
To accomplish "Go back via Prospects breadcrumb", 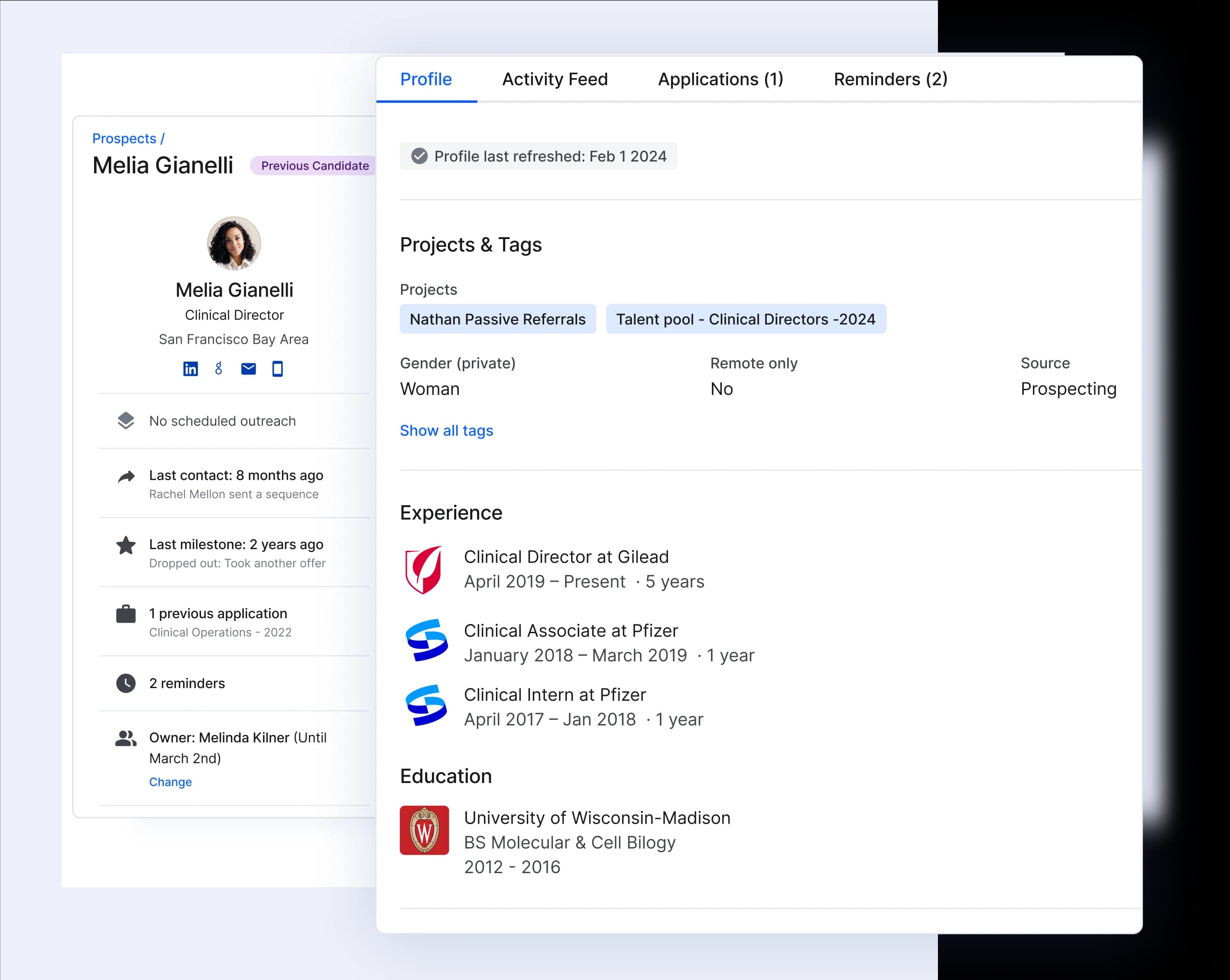I will click(x=124, y=139).
